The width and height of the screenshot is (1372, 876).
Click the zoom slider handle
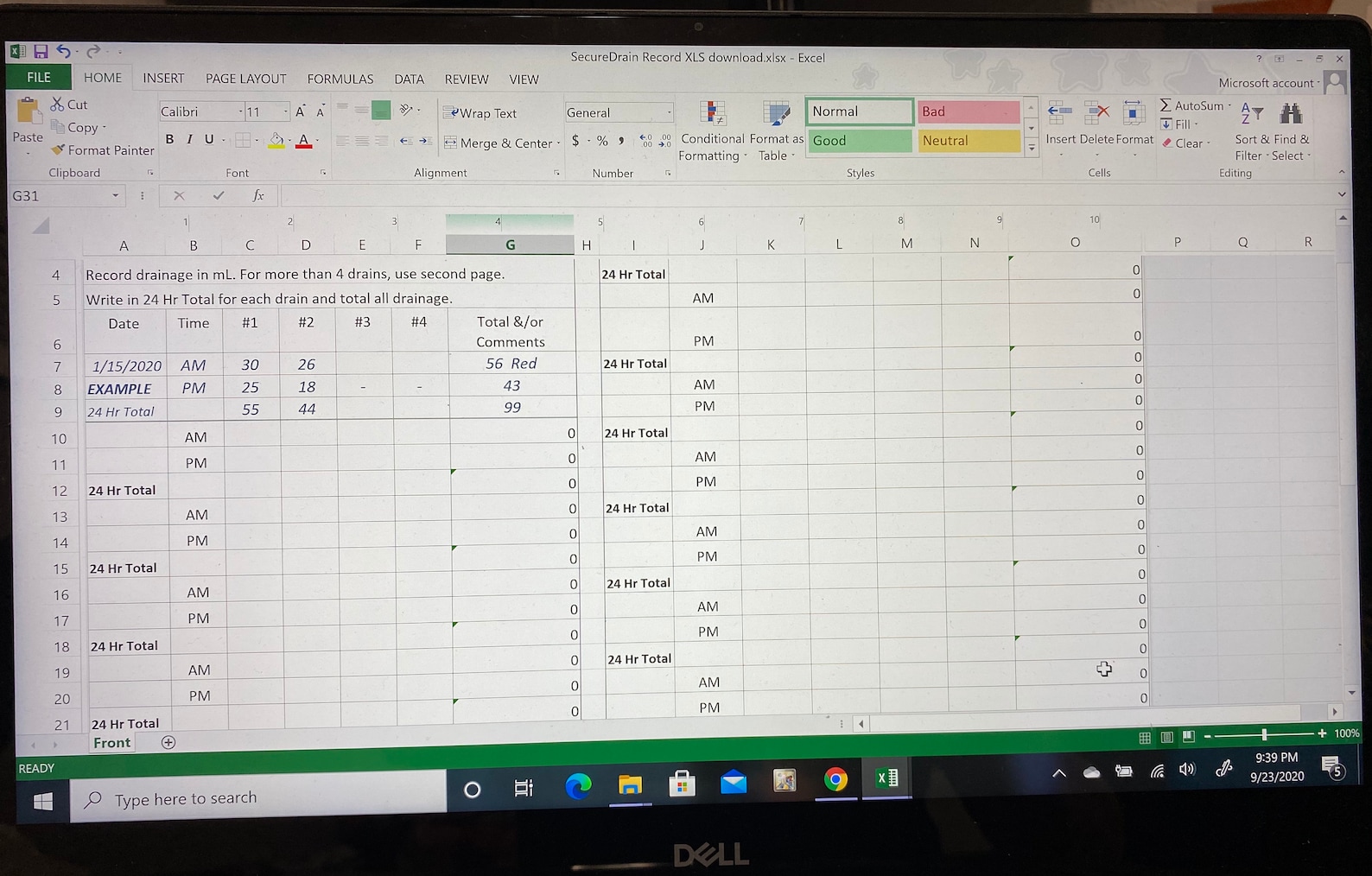coord(1264,734)
